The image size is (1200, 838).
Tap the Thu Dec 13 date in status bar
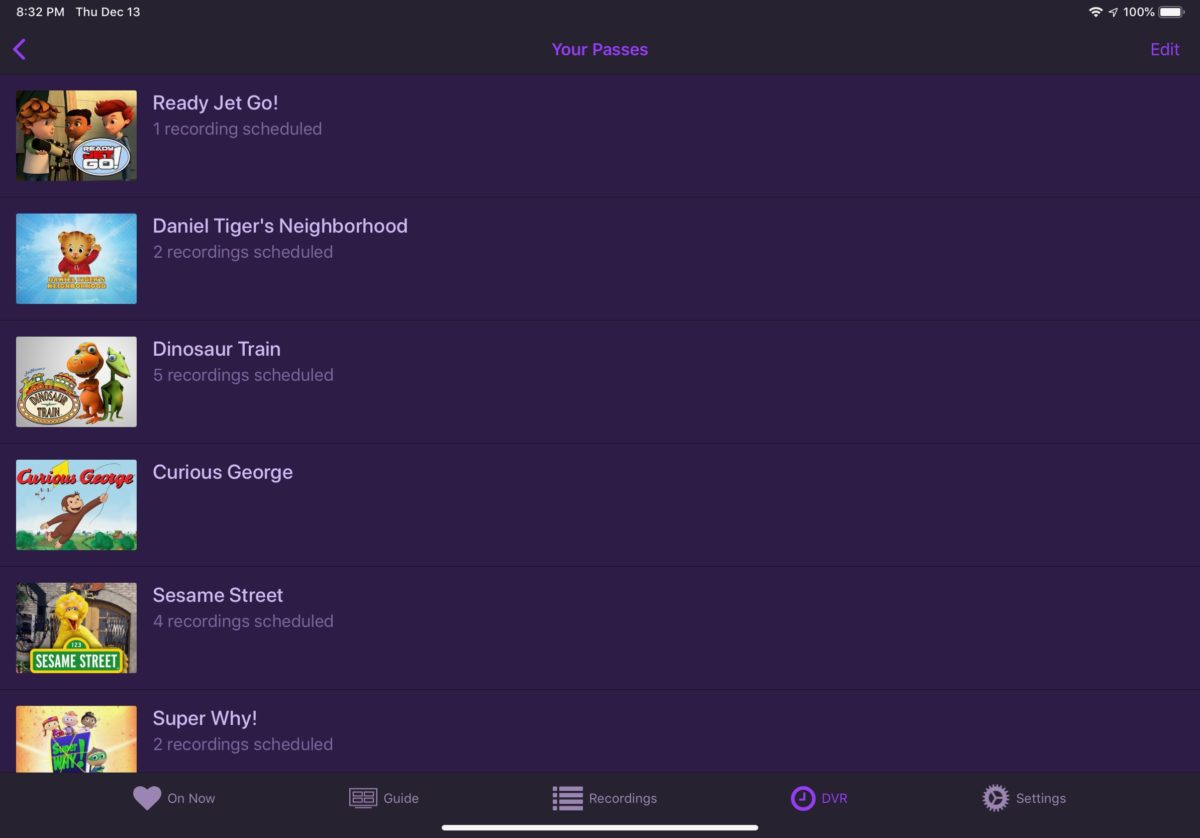(108, 12)
